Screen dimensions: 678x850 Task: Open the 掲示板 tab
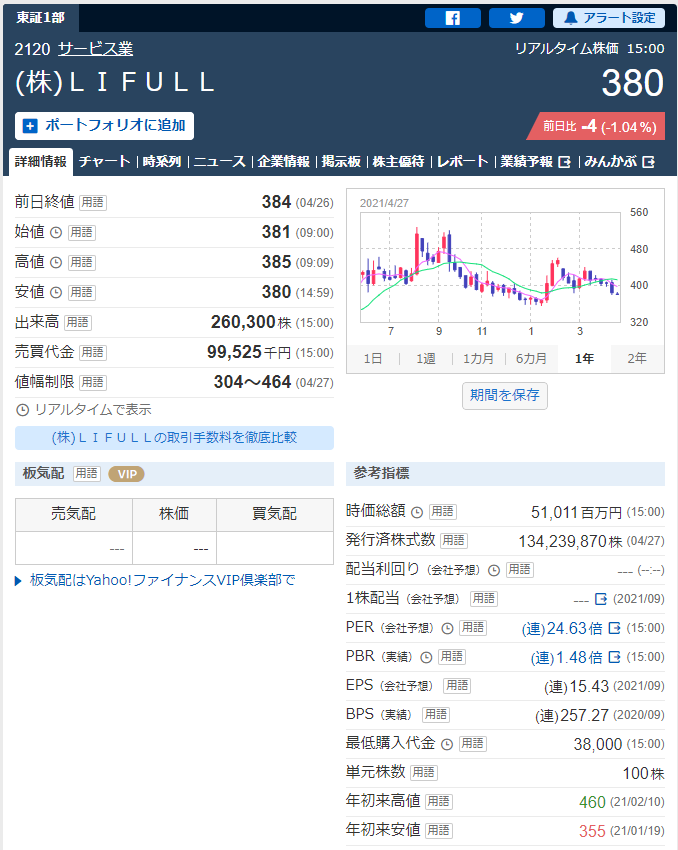pyautogui.click(x=341, y=162)
